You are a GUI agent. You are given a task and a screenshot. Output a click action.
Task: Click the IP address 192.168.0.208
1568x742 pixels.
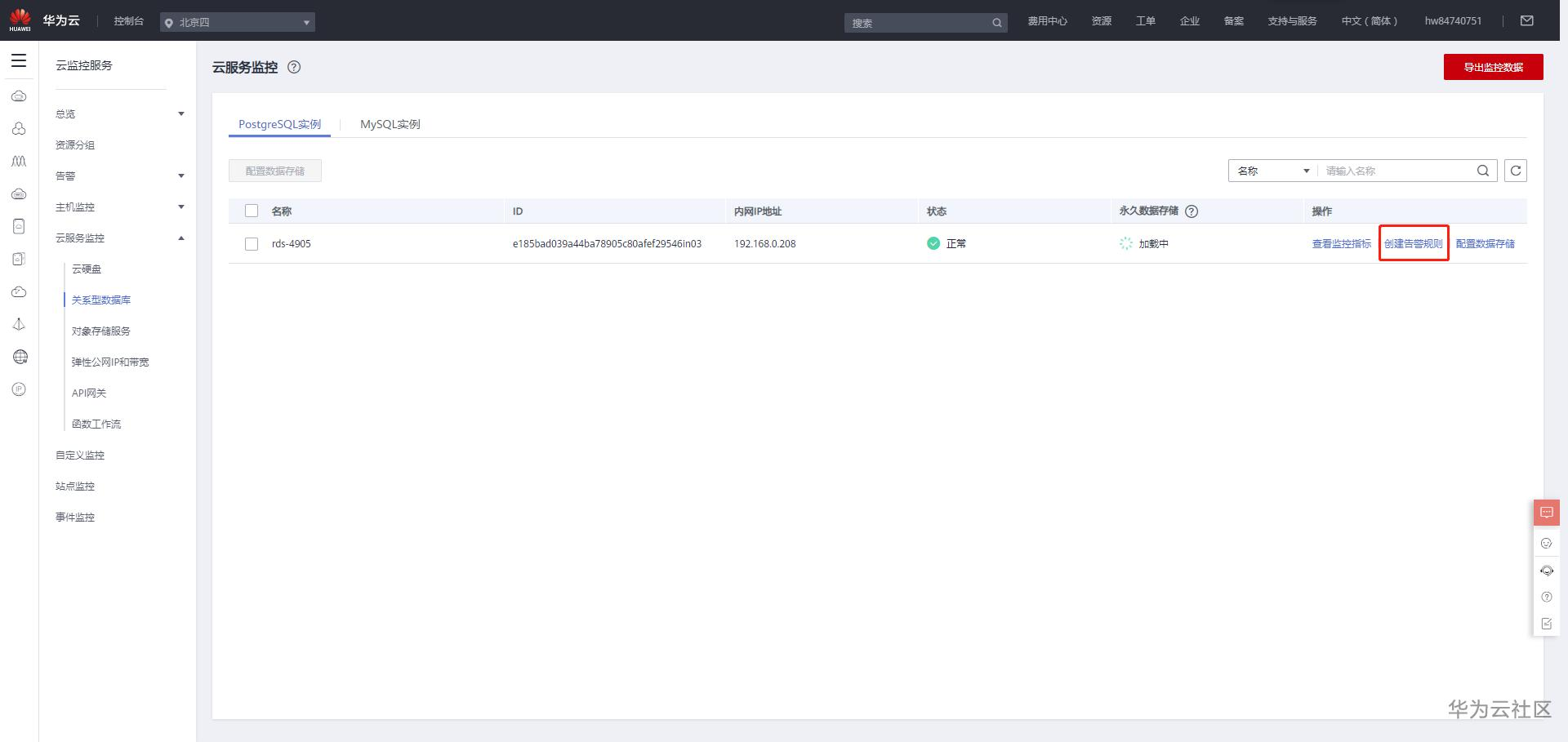tap(765, 244)
